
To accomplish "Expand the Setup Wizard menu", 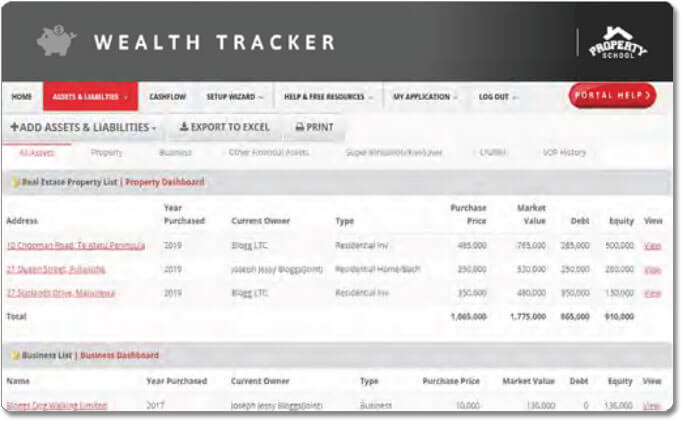I will [235, 96].
